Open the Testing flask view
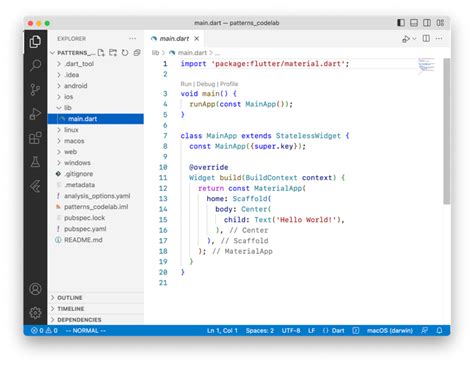 [35, 162]
